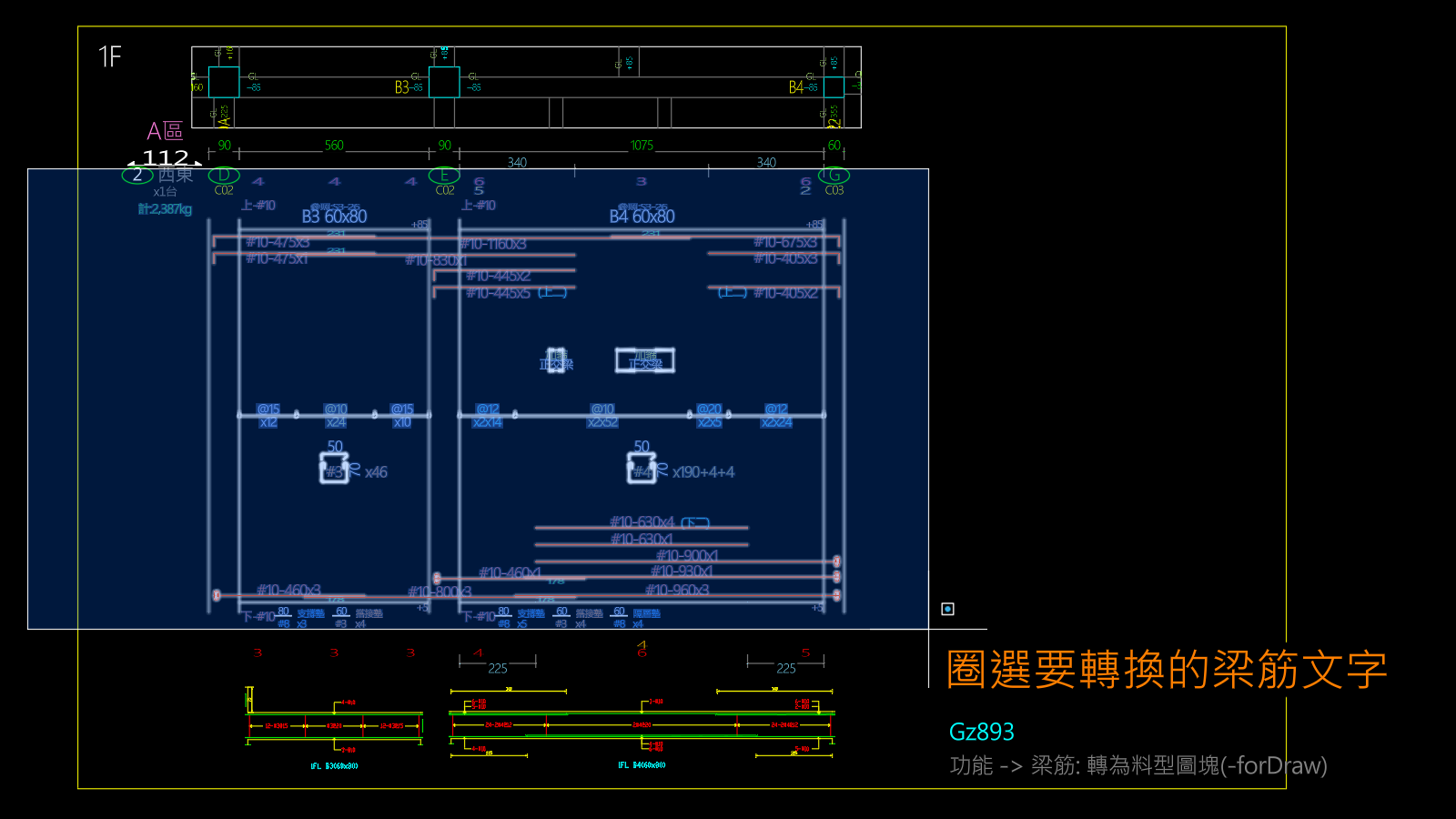The height and width of the screenshot is (819, 1456).
Task: Click the #4 stirrup symbol under B4
Action: tap(642, 468)
